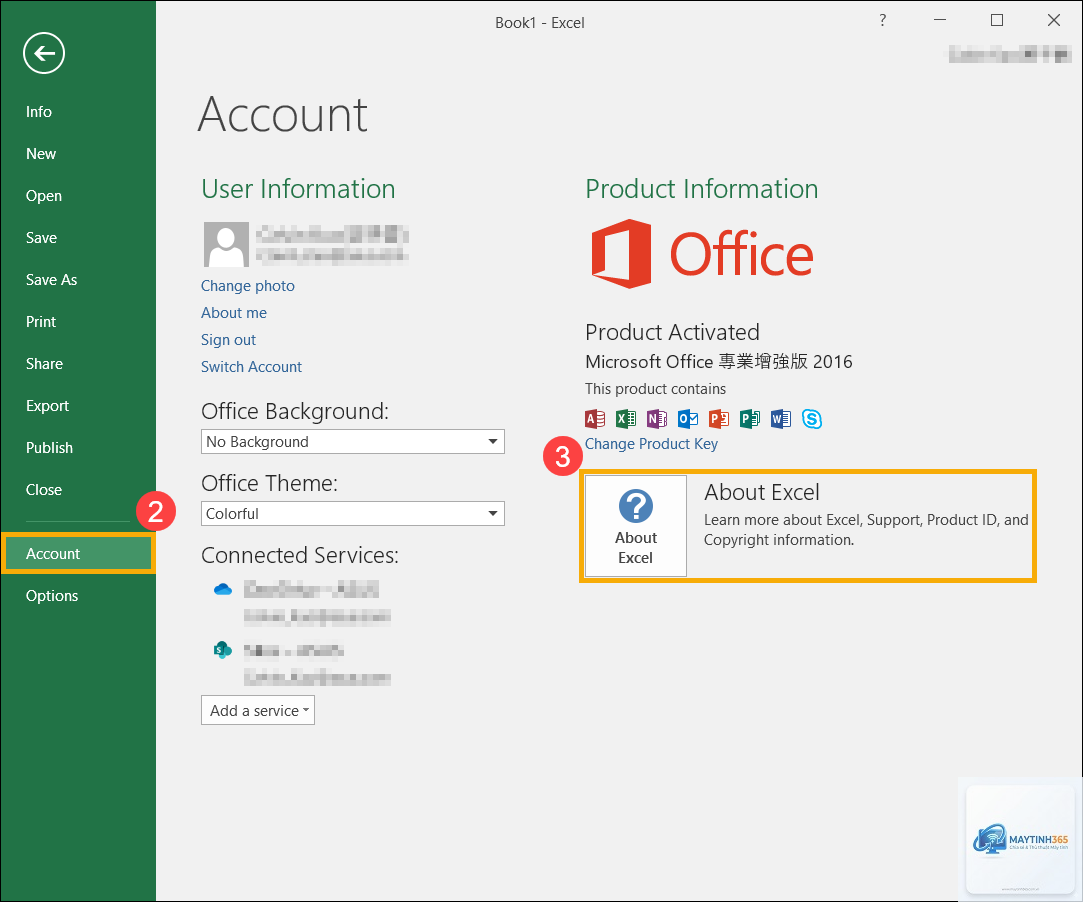Select Save As in the sidebar
1083x902 pixels.
51,280
